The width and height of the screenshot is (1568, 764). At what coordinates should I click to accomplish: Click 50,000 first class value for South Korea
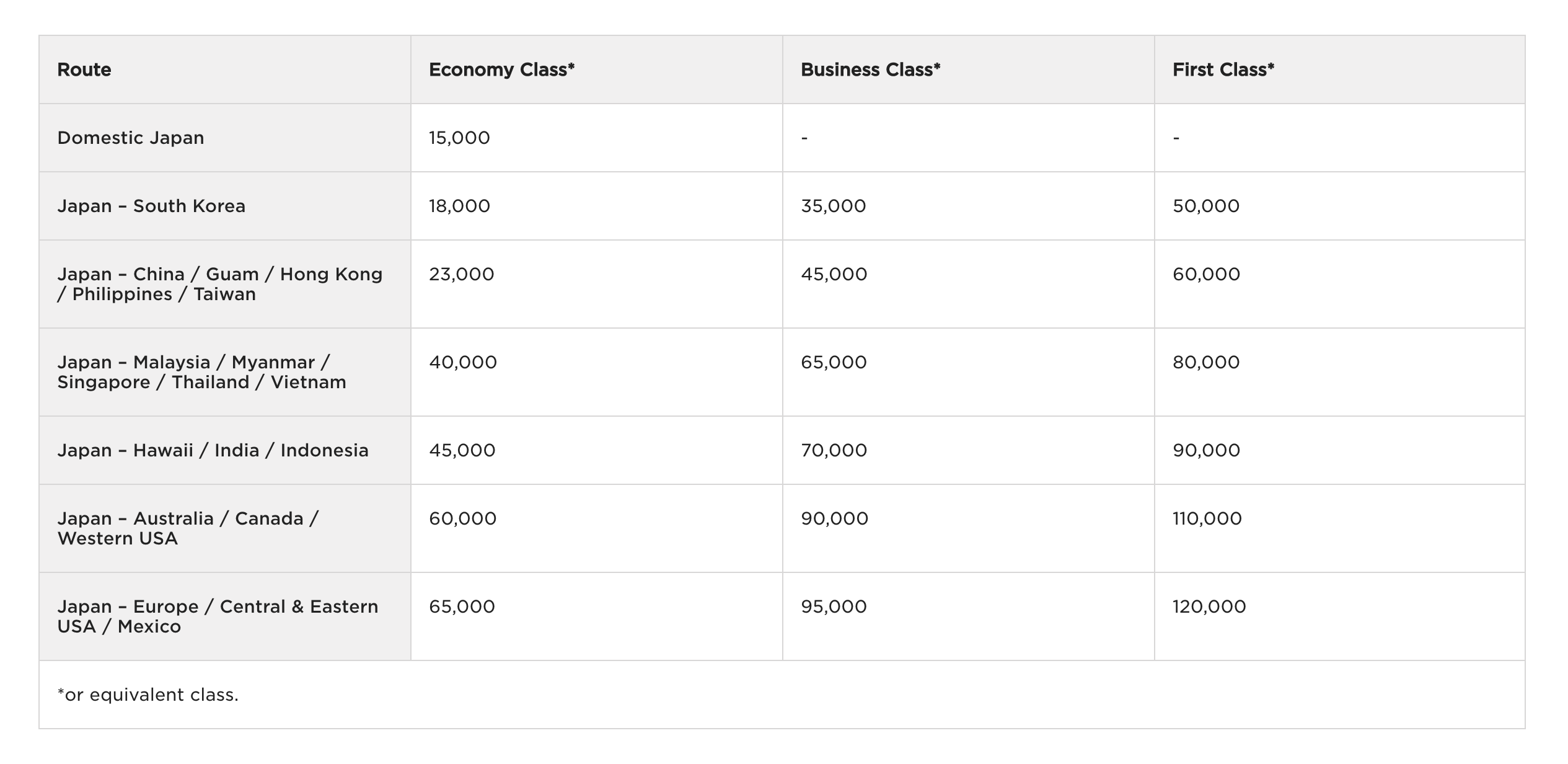(x=1206, y=206)
